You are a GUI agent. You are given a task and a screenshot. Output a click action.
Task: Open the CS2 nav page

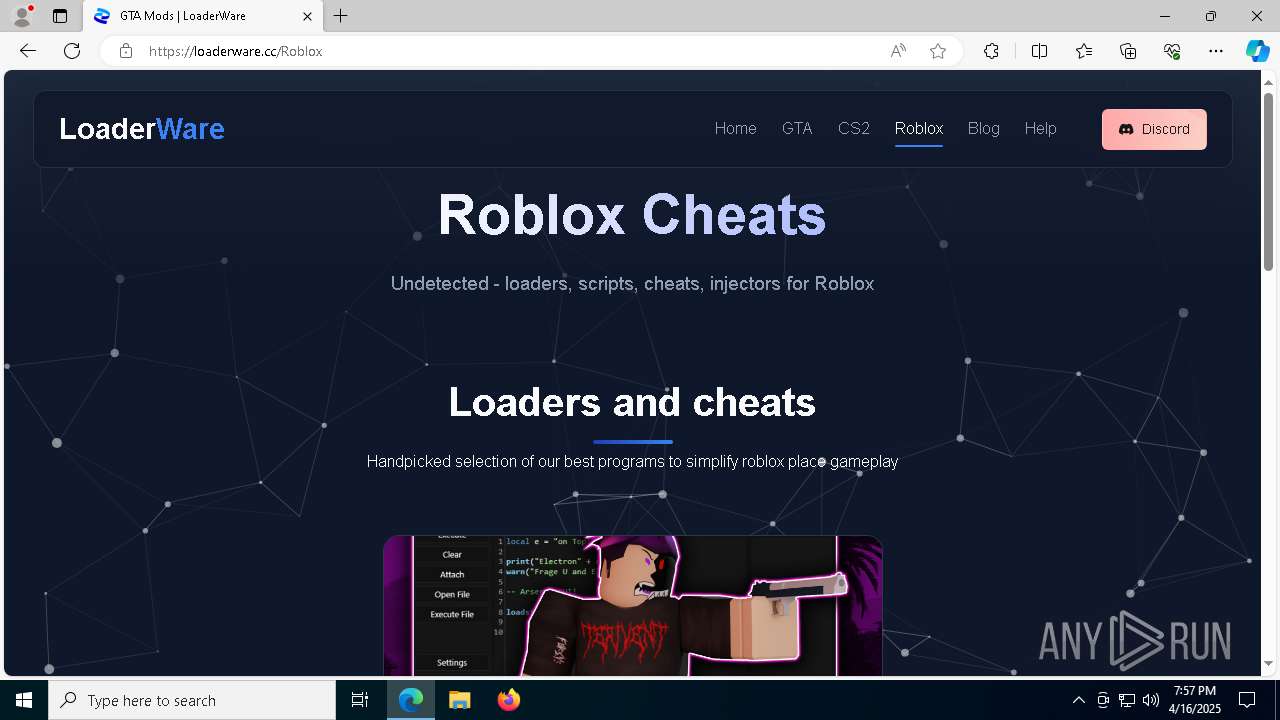pyautogui.click(x=854, y=128)
